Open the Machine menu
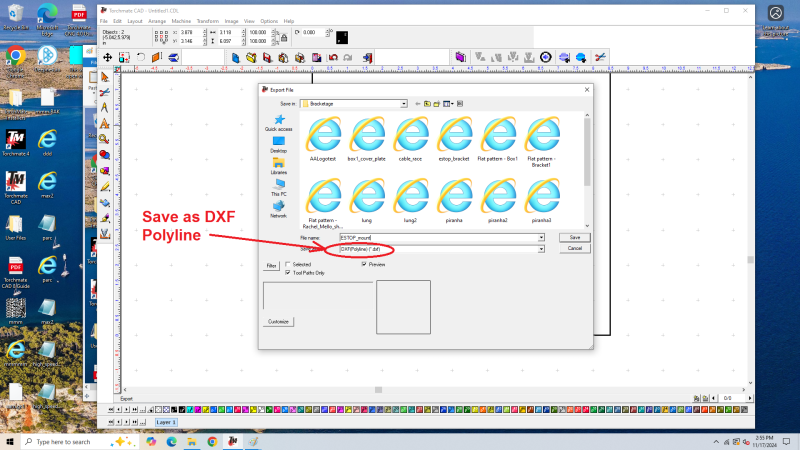The height and width of the screenshot is (450, 800). click(x=181, y=21)
